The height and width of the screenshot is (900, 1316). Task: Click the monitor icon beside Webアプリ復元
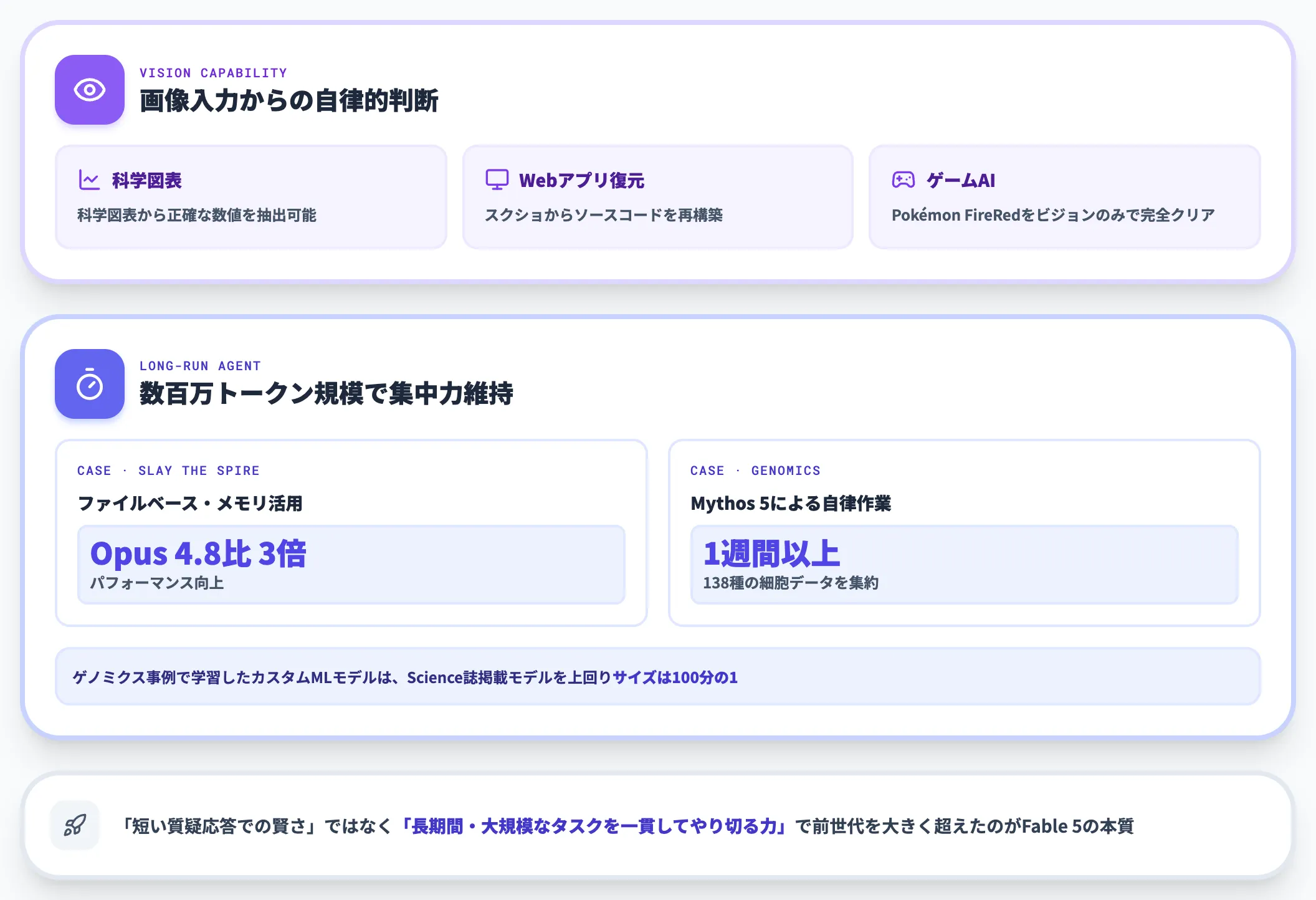(x=497, y=180)
